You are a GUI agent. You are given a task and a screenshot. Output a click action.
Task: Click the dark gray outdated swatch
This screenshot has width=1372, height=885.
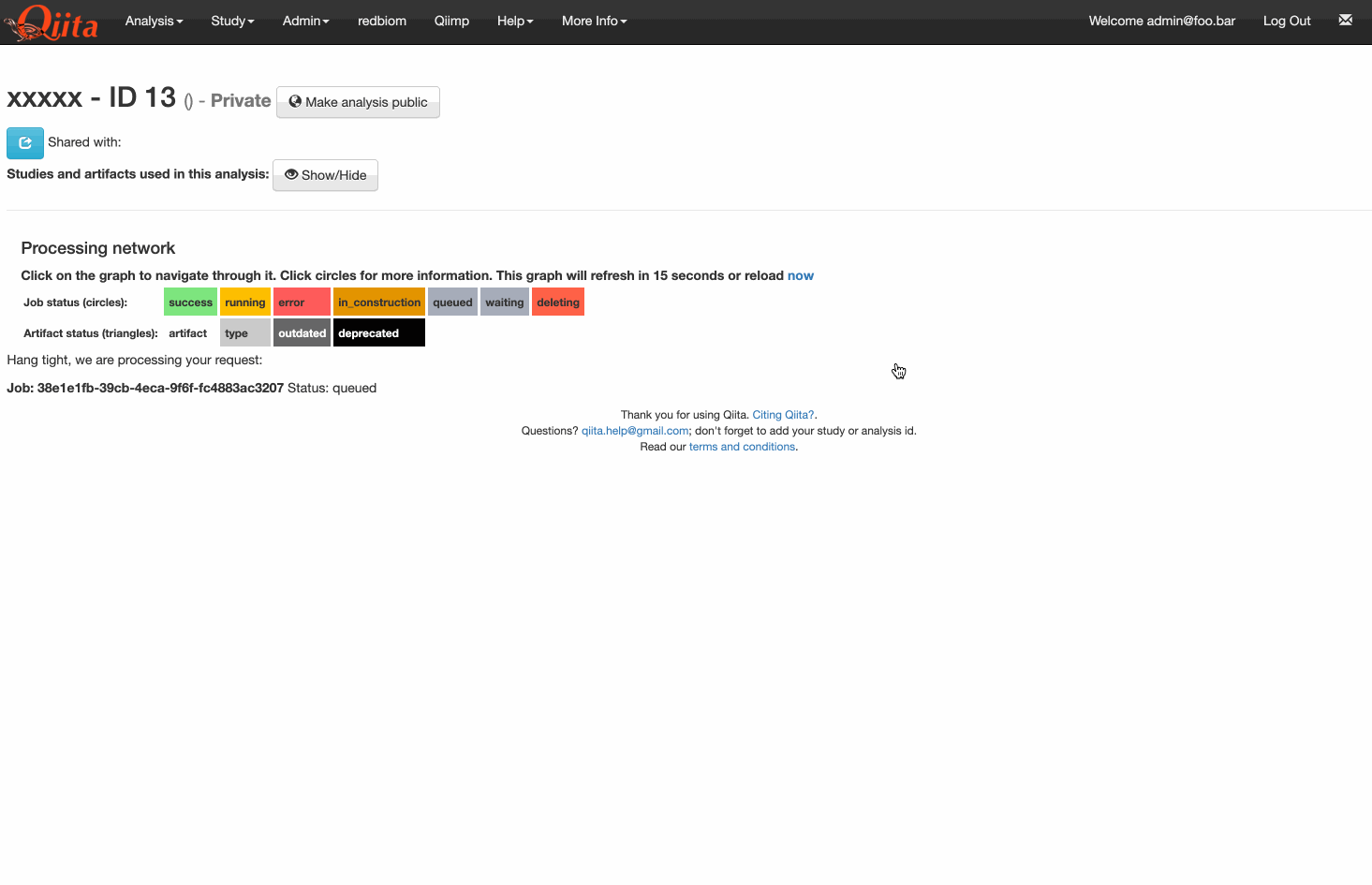click(302, 333)
